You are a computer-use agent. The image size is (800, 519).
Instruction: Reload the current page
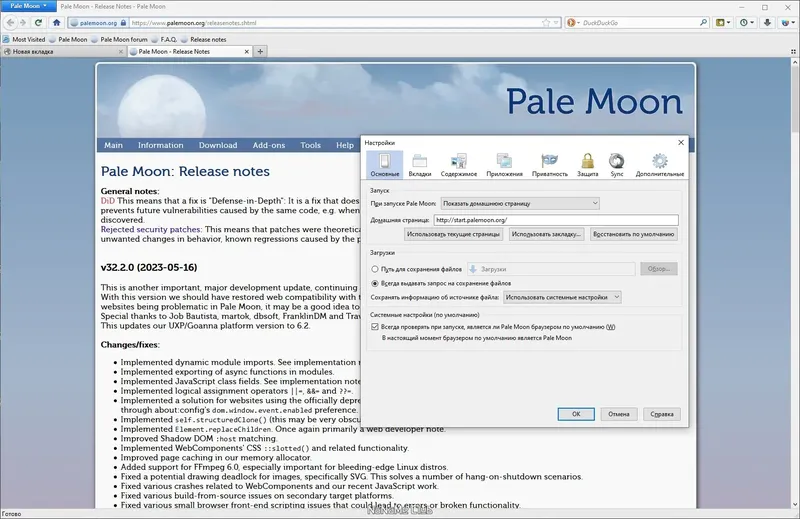coord(38,22)
